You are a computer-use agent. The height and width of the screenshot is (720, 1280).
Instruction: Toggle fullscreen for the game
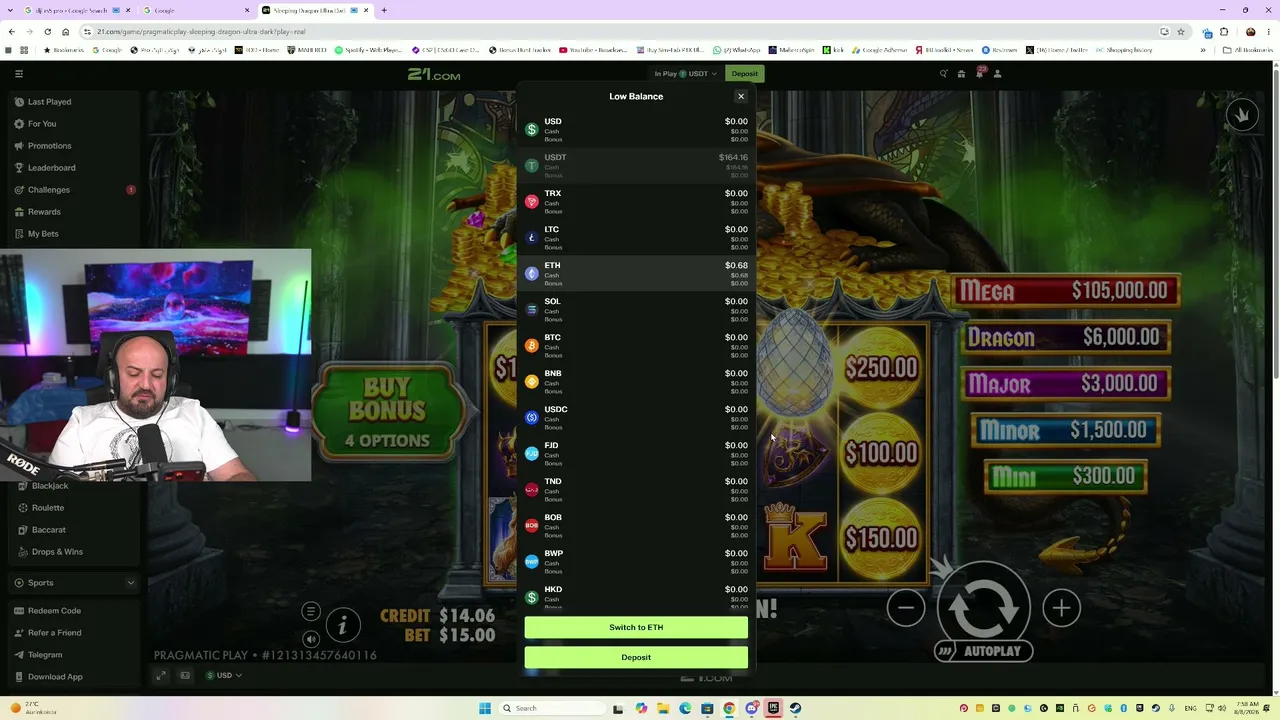pos(161,675)
